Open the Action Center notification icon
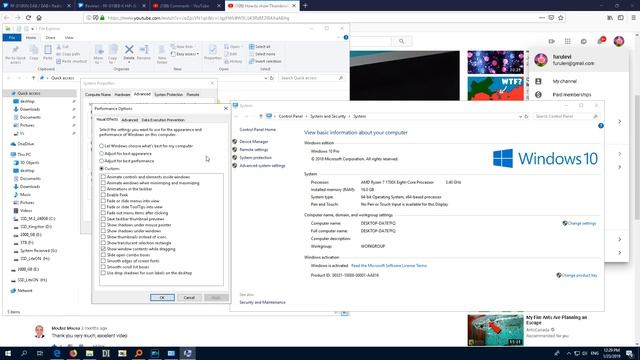The height and width of the screenshot is (360, 640). 629,353
